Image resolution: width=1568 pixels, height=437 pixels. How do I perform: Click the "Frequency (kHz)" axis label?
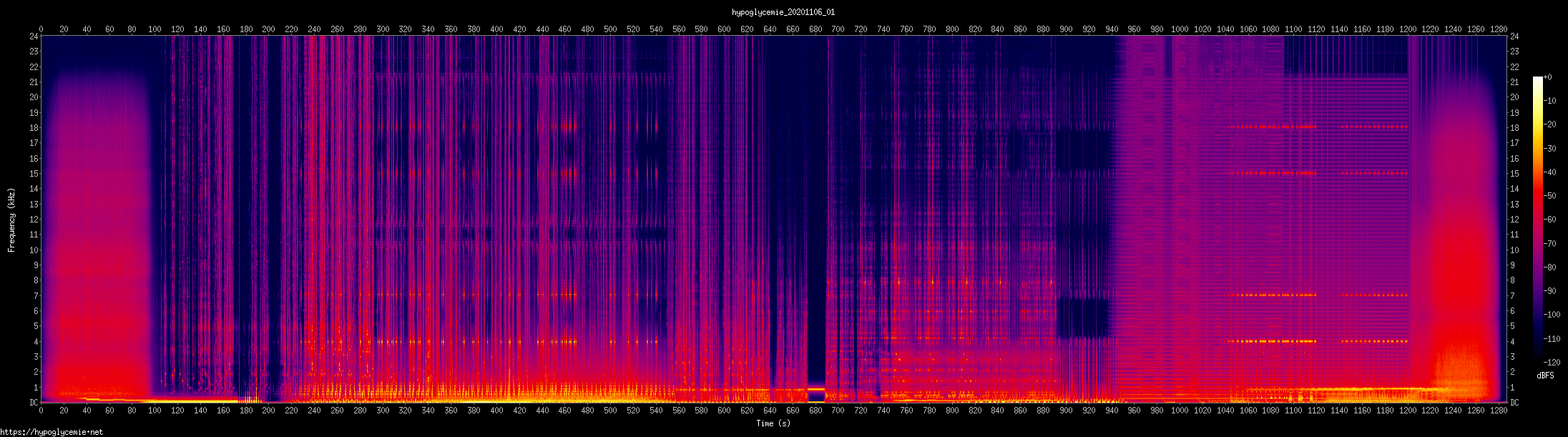coord(11,220)
